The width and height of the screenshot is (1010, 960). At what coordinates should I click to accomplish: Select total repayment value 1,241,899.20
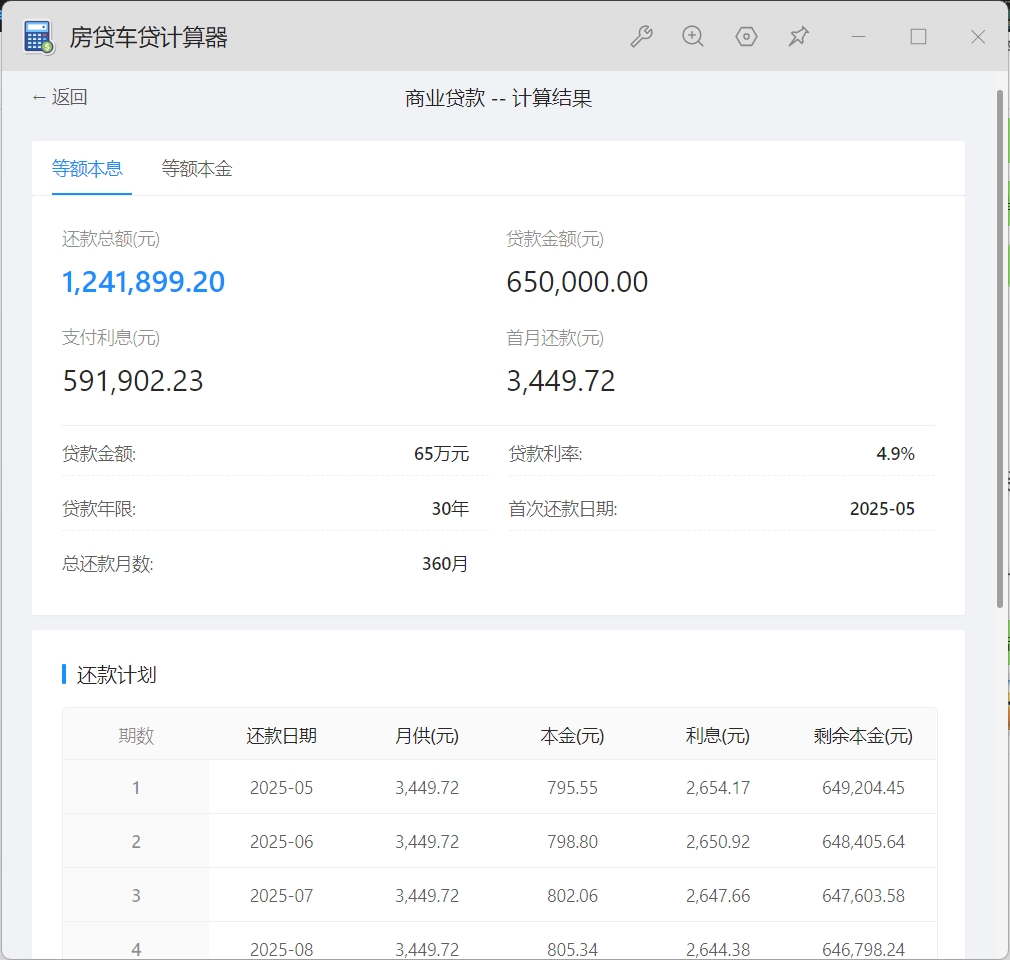coord(143,282)
